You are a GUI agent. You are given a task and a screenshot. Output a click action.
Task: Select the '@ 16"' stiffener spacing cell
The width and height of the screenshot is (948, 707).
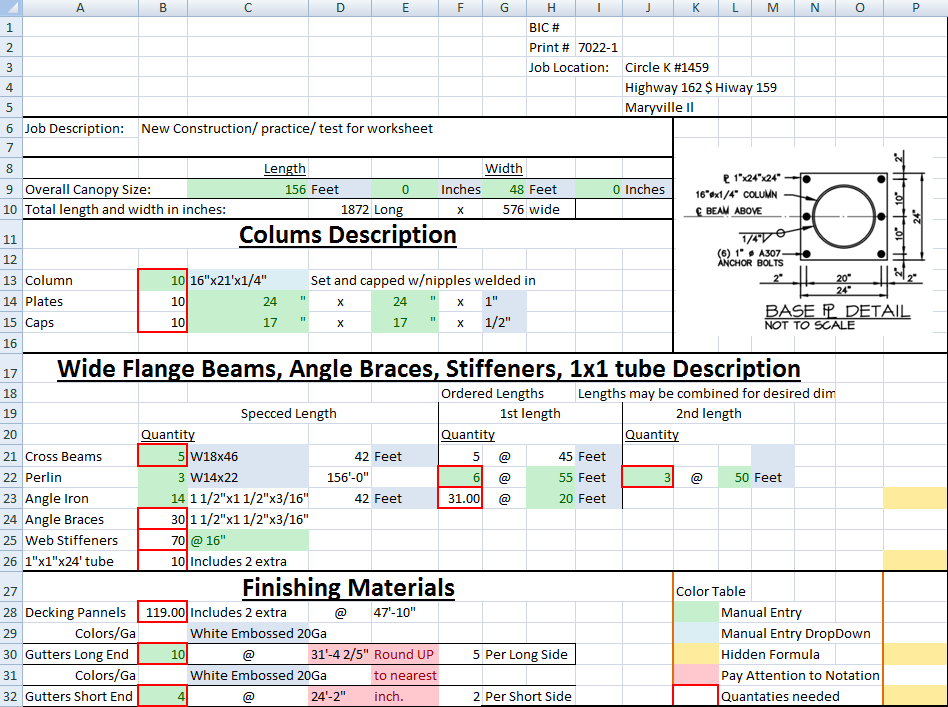click(248, 540)
